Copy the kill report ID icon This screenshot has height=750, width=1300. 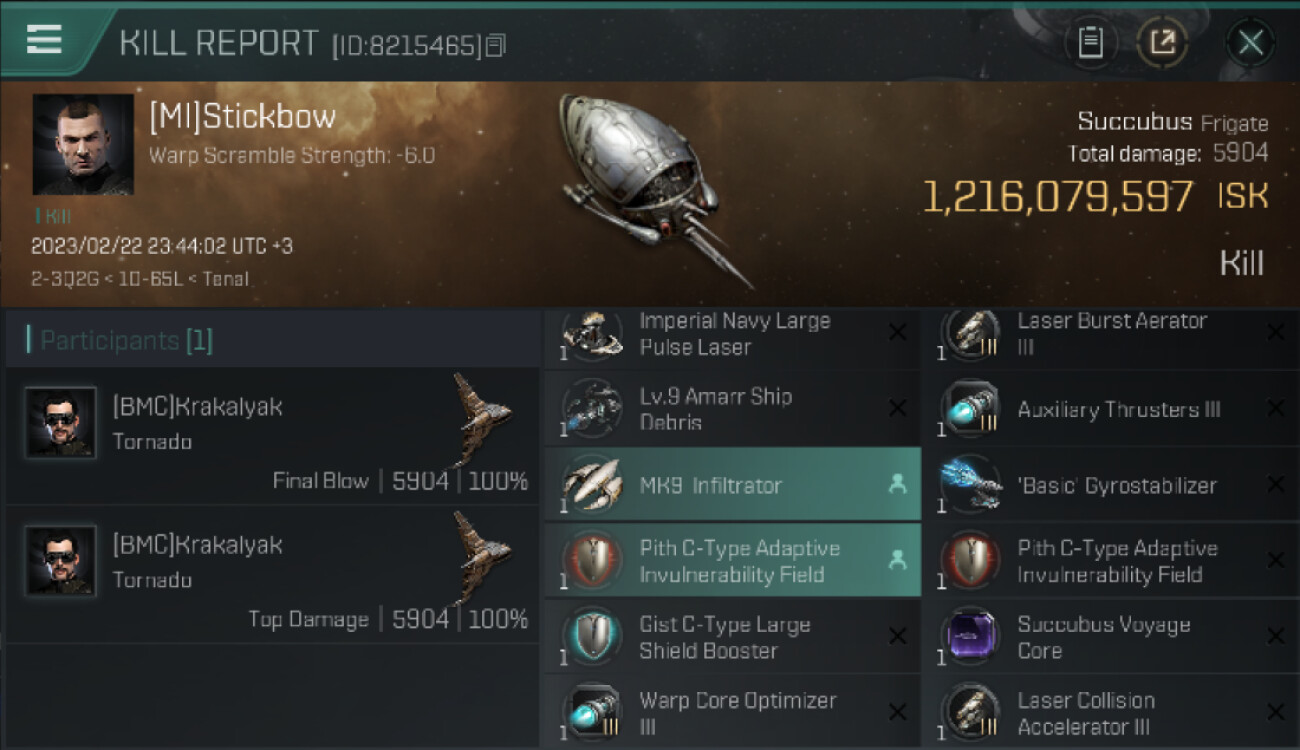point(496,45)
